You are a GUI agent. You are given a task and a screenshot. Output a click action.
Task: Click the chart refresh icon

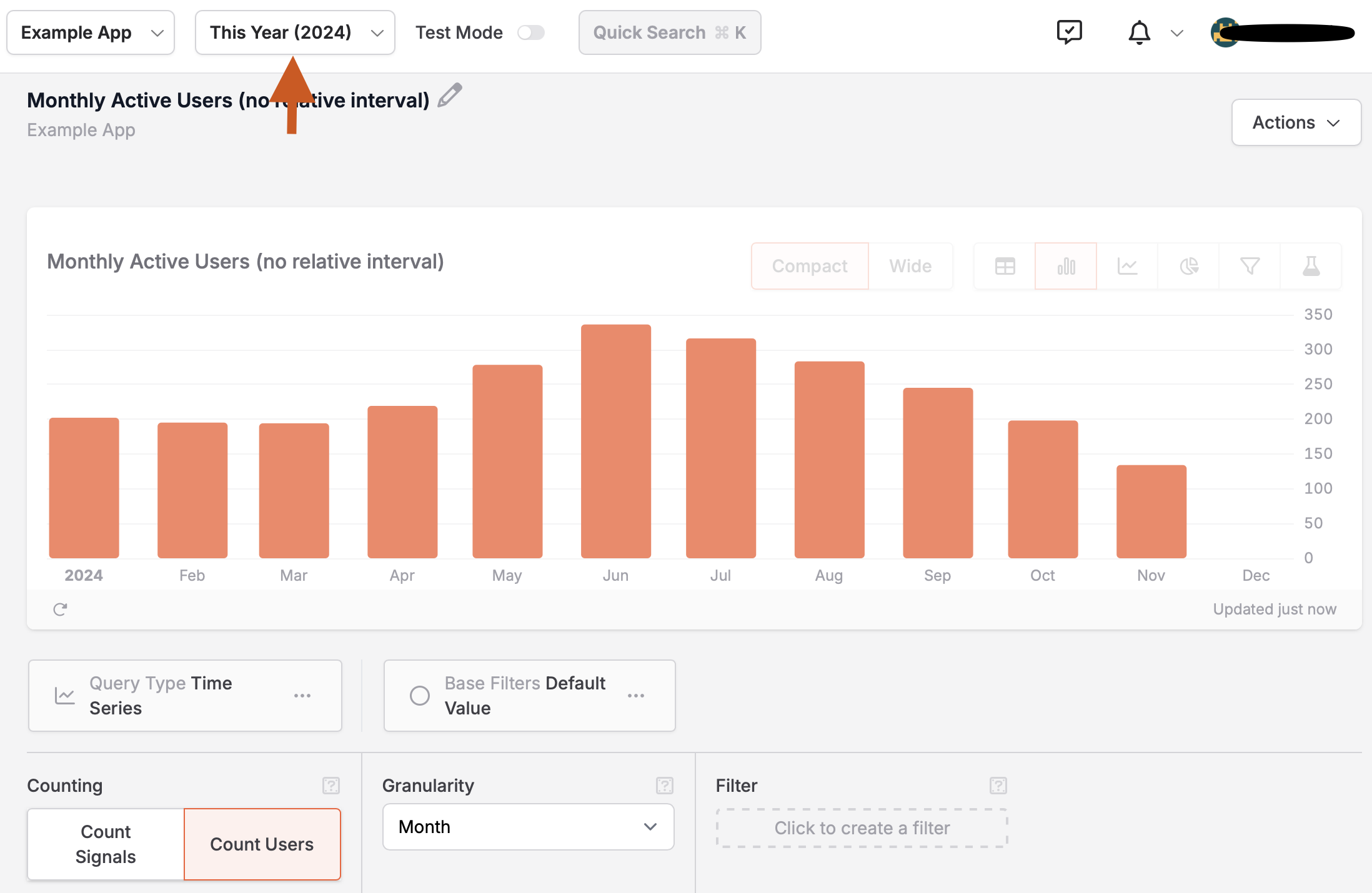pyautogui.click(x=60, y=609)
